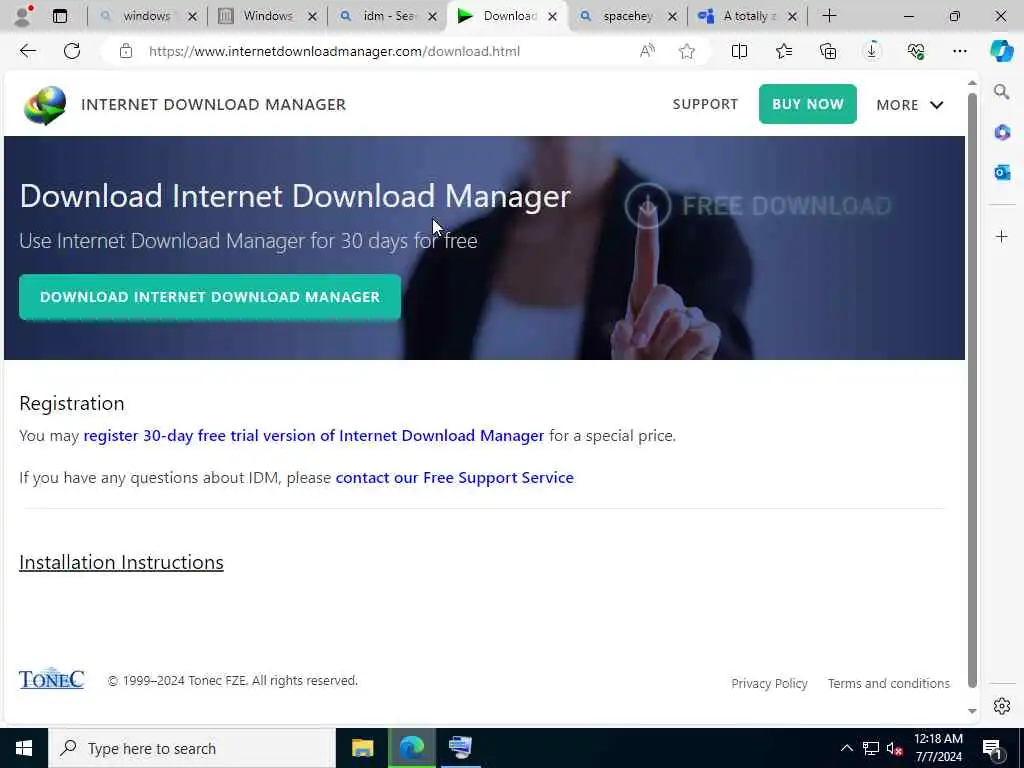Click the sidebar search icon

1002,92
